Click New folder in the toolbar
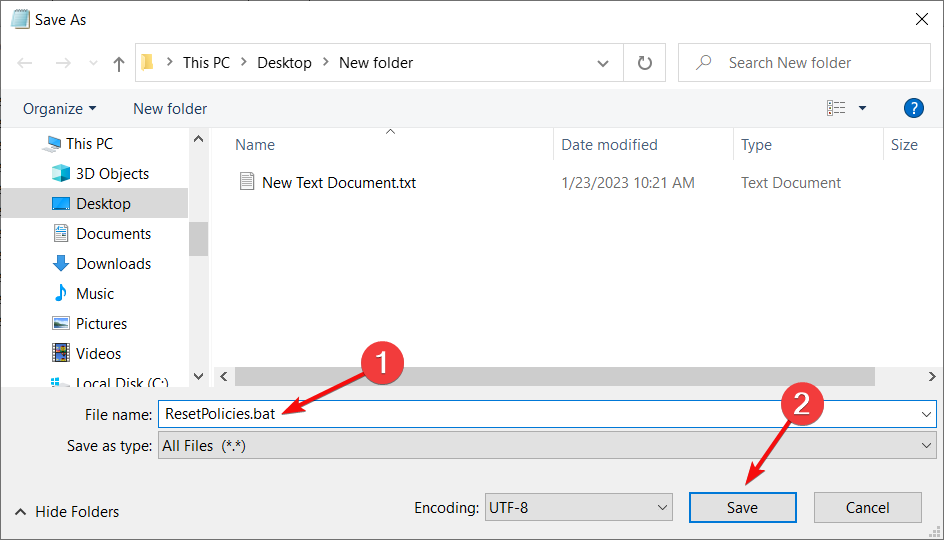The height and width of the screenshot is (540, 944). coord(170,108)
